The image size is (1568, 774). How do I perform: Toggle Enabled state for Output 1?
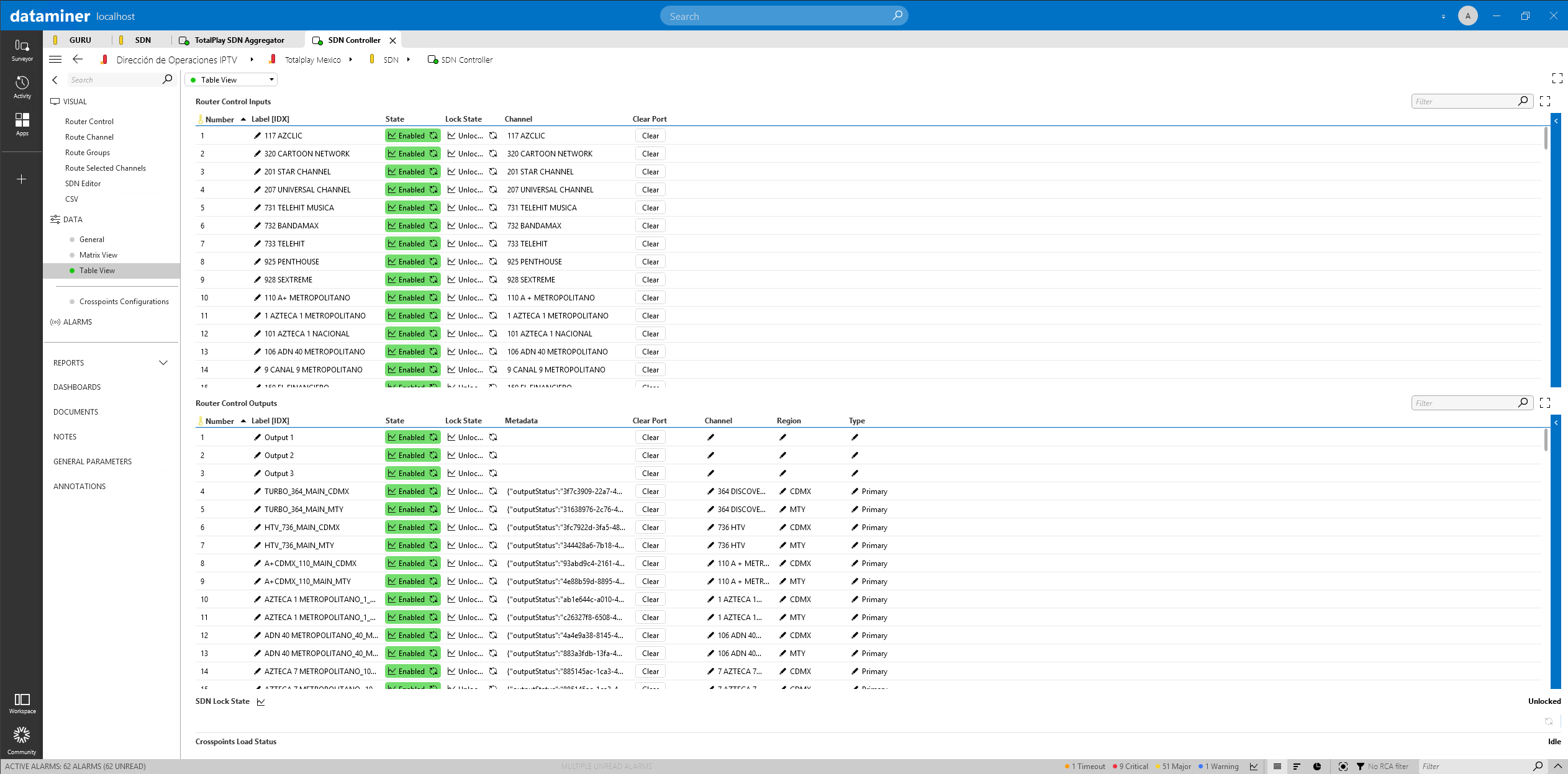(x=412, y=437)
